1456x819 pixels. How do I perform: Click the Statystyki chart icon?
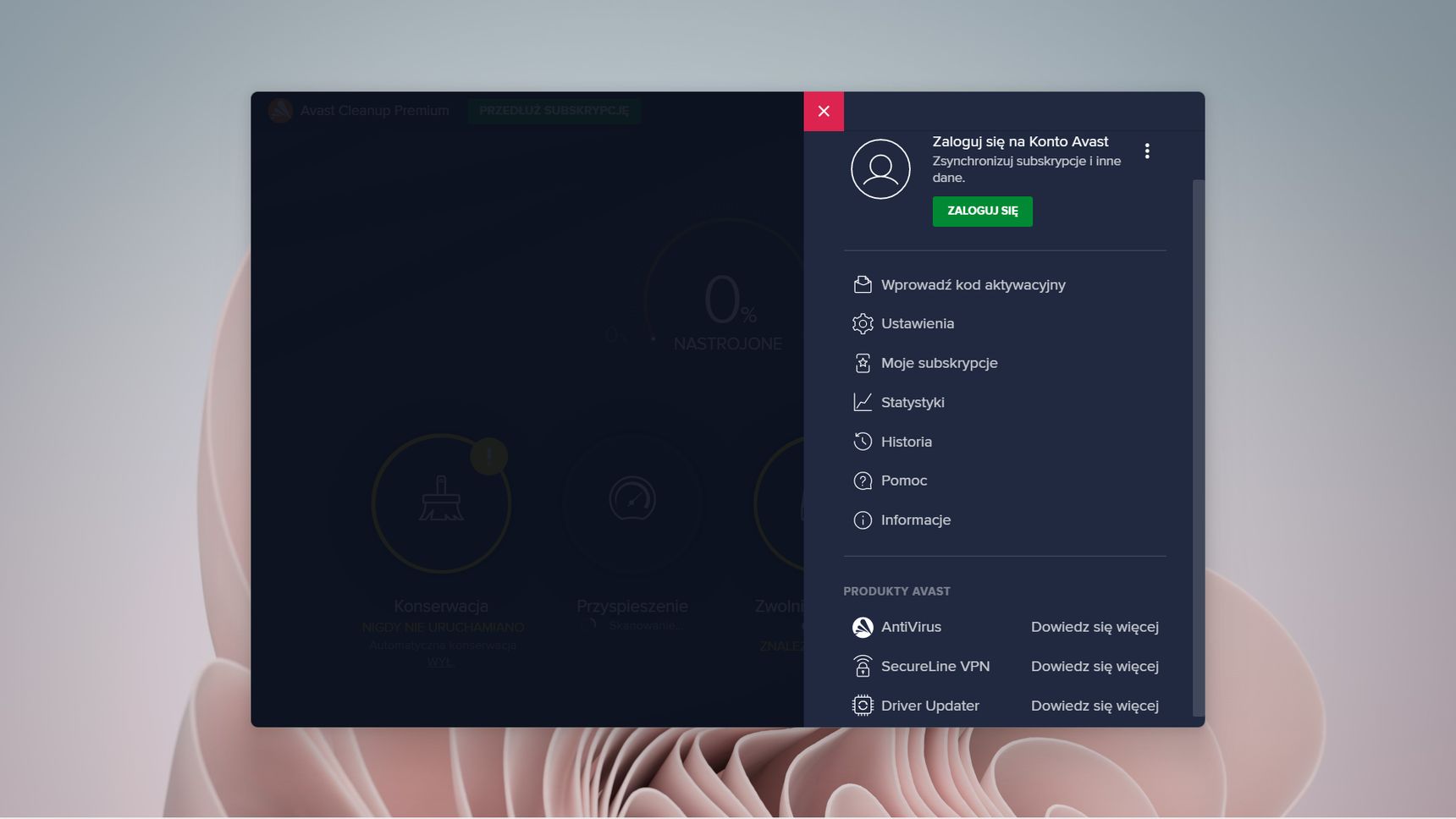(863, 402)
